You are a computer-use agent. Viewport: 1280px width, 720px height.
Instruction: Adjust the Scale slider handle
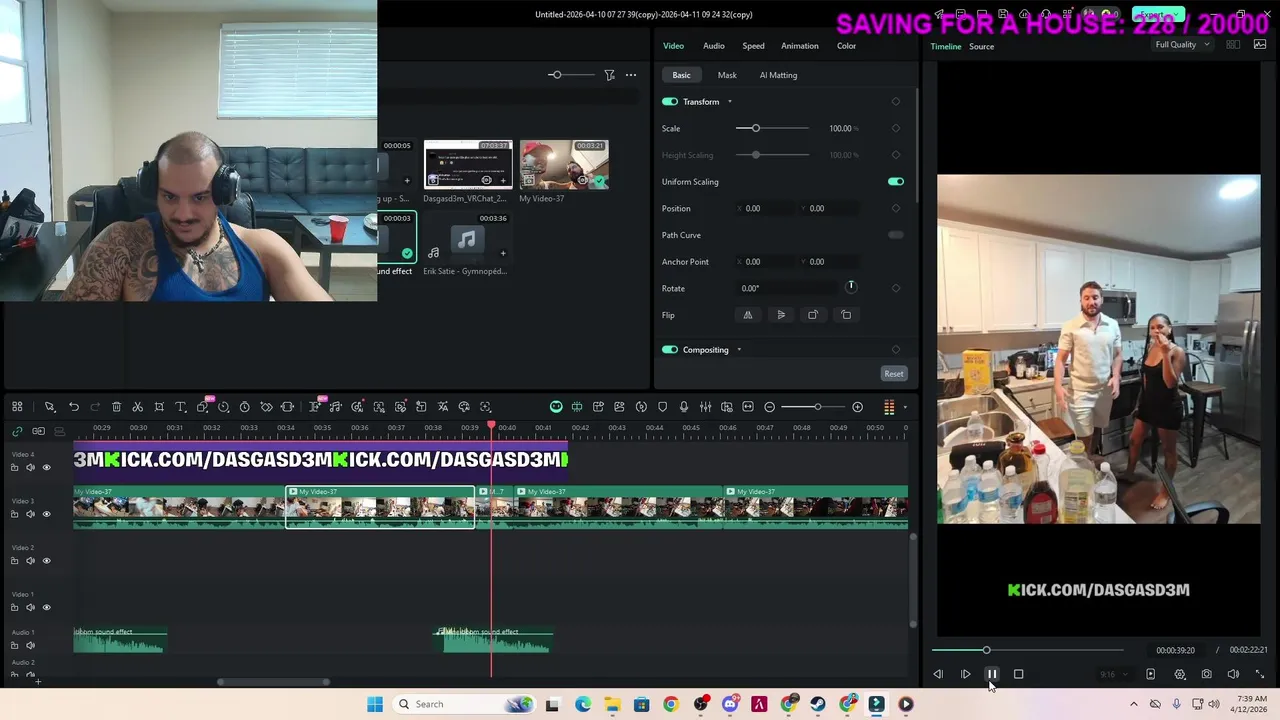(755, 128)
